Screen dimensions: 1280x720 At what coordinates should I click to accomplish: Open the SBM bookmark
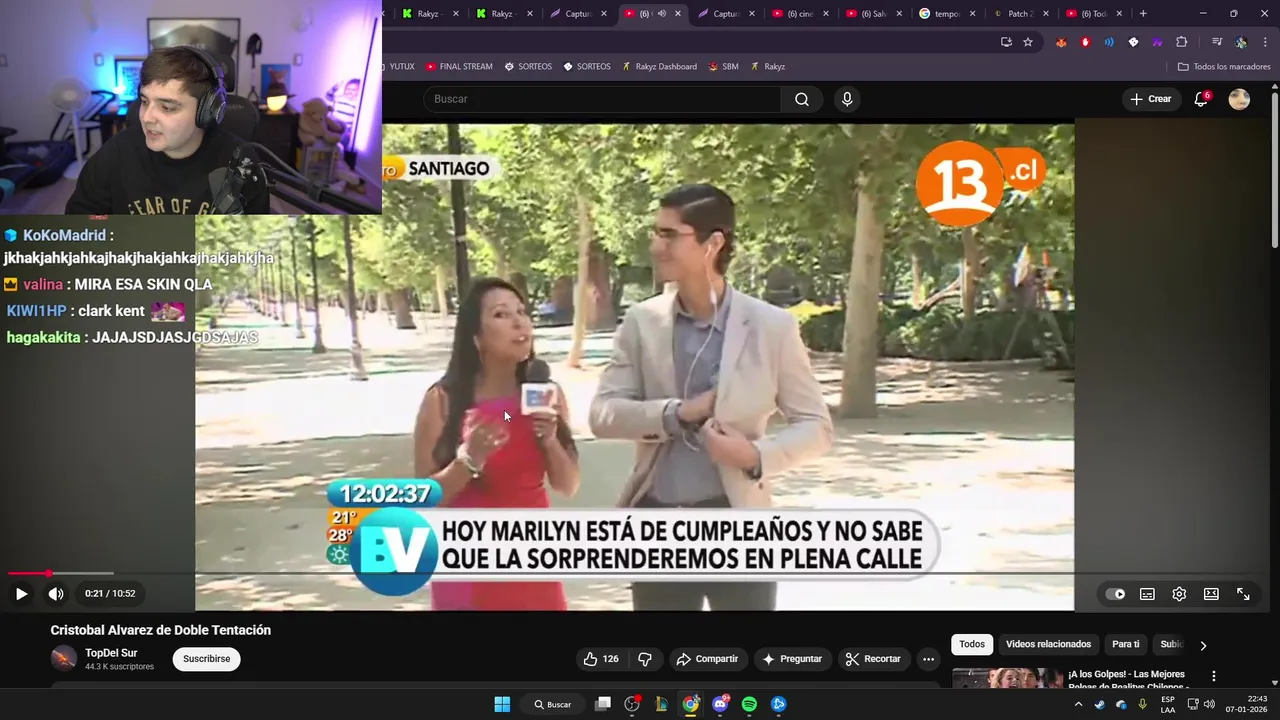[x=723, y=67]
